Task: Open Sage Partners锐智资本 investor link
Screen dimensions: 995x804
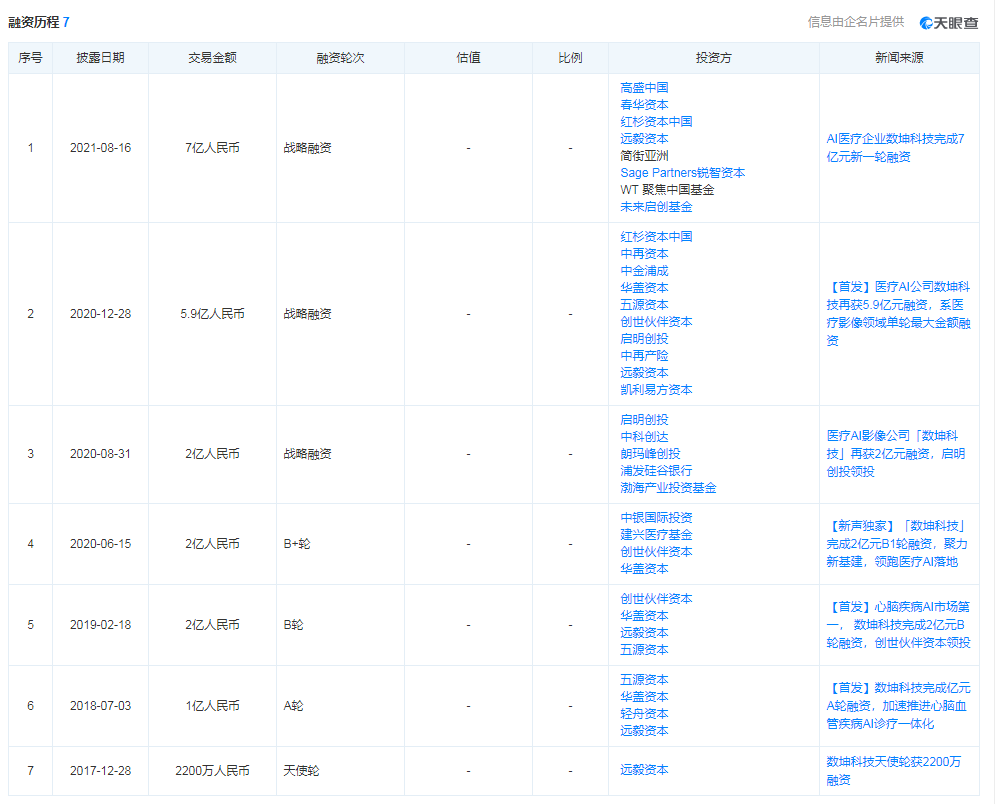Action: 683,173
